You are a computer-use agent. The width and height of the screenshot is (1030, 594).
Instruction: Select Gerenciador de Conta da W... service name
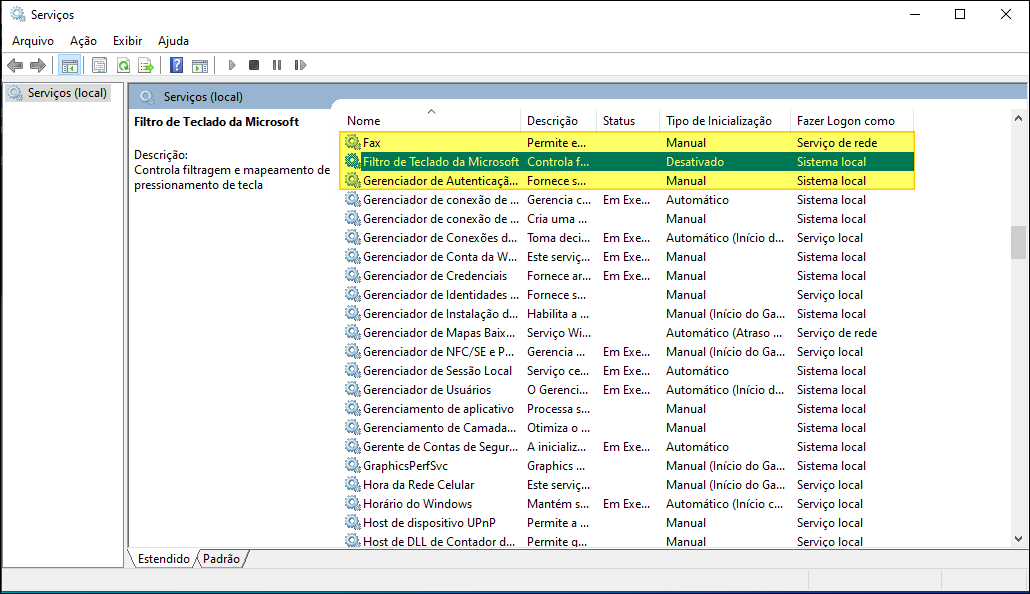pyautogui.click(x=440, y=257)
